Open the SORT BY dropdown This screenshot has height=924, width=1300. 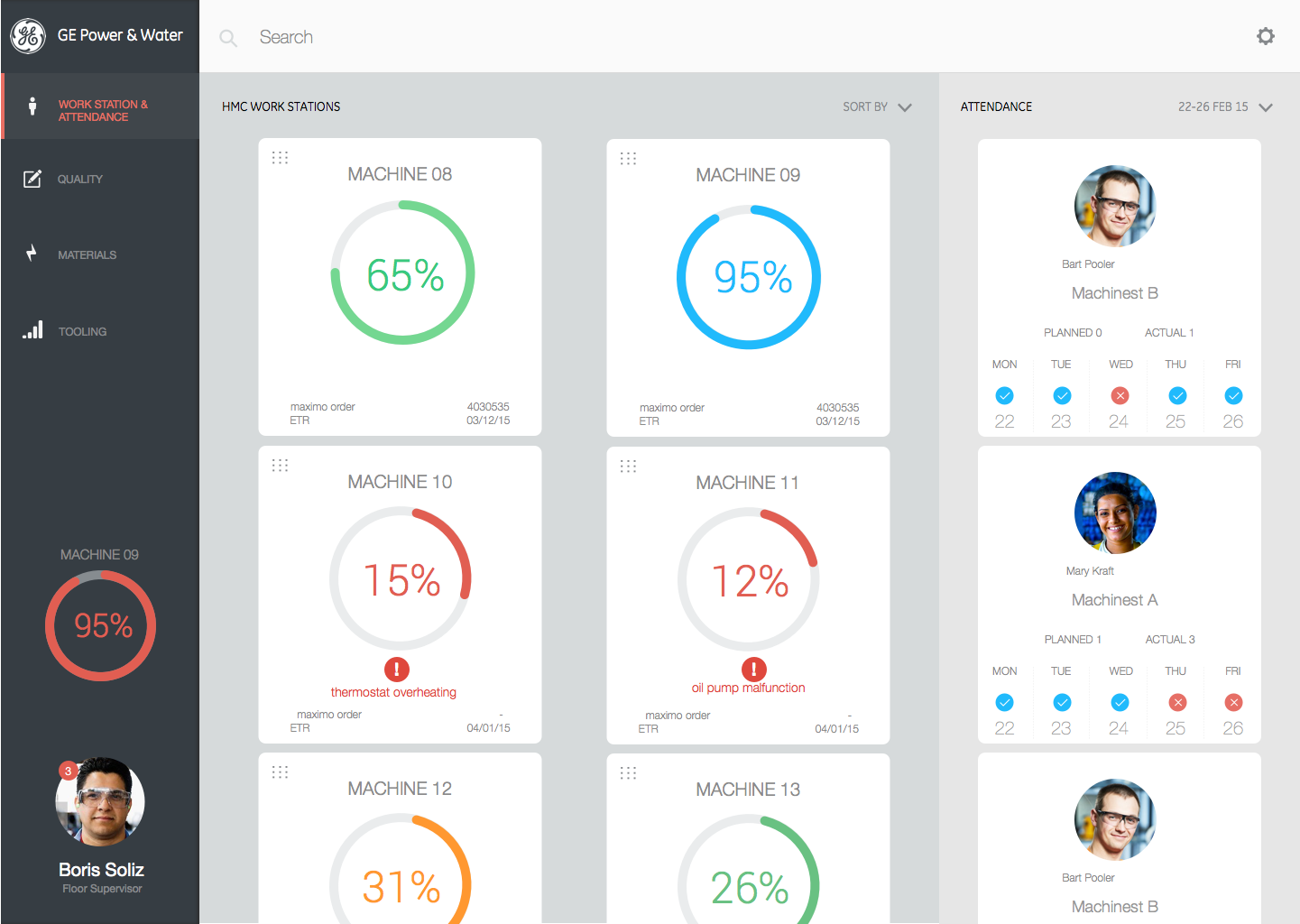[878, 107]
